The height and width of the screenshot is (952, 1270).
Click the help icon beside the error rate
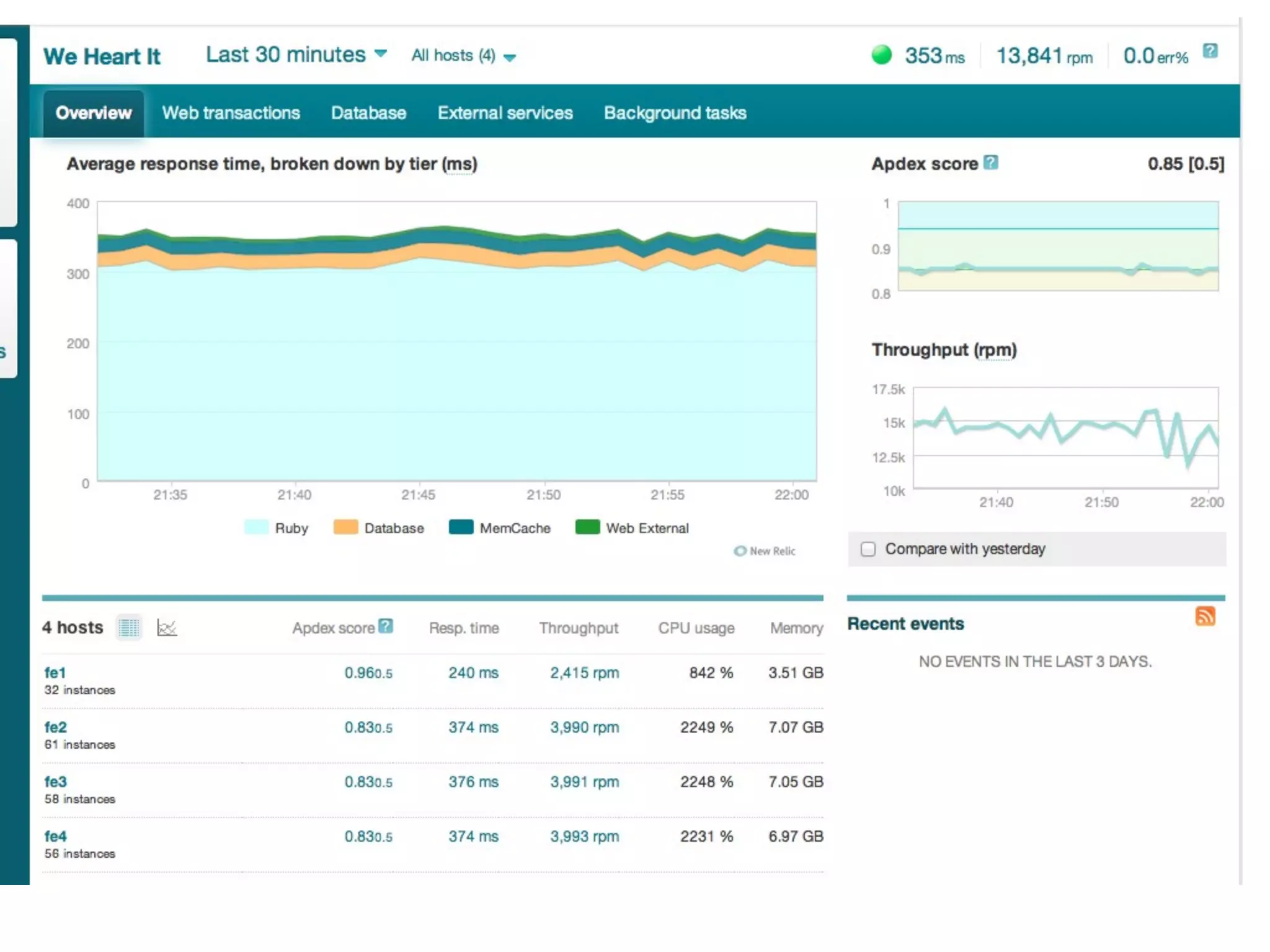[x=1210, y=51]
